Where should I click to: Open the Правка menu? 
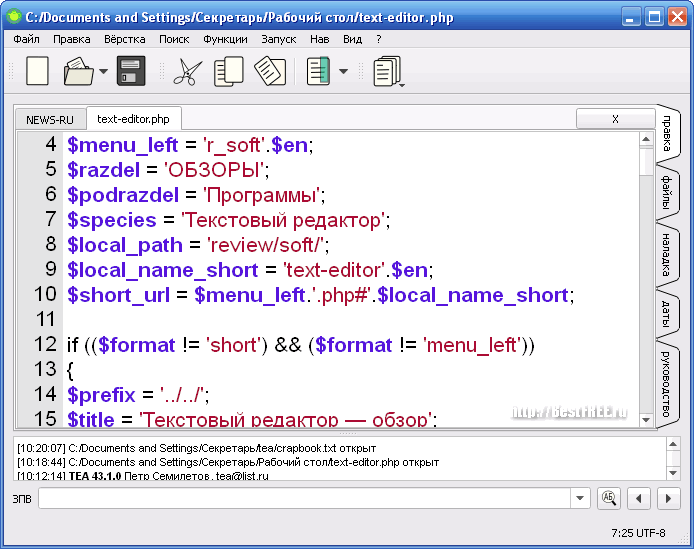[x=72, y=39]
